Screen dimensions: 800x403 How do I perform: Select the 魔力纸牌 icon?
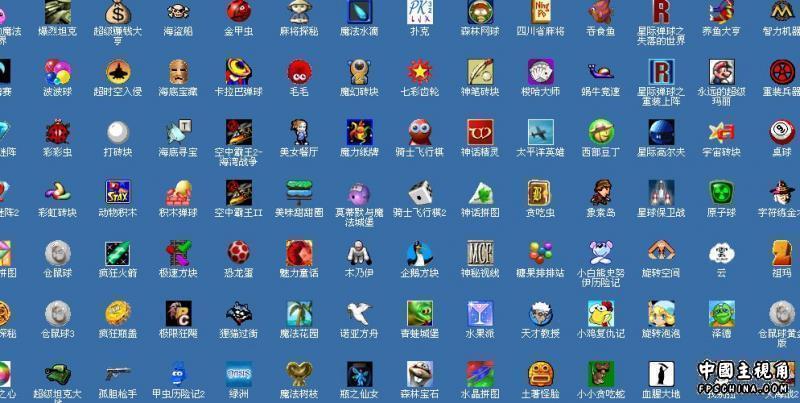point(359,132)
